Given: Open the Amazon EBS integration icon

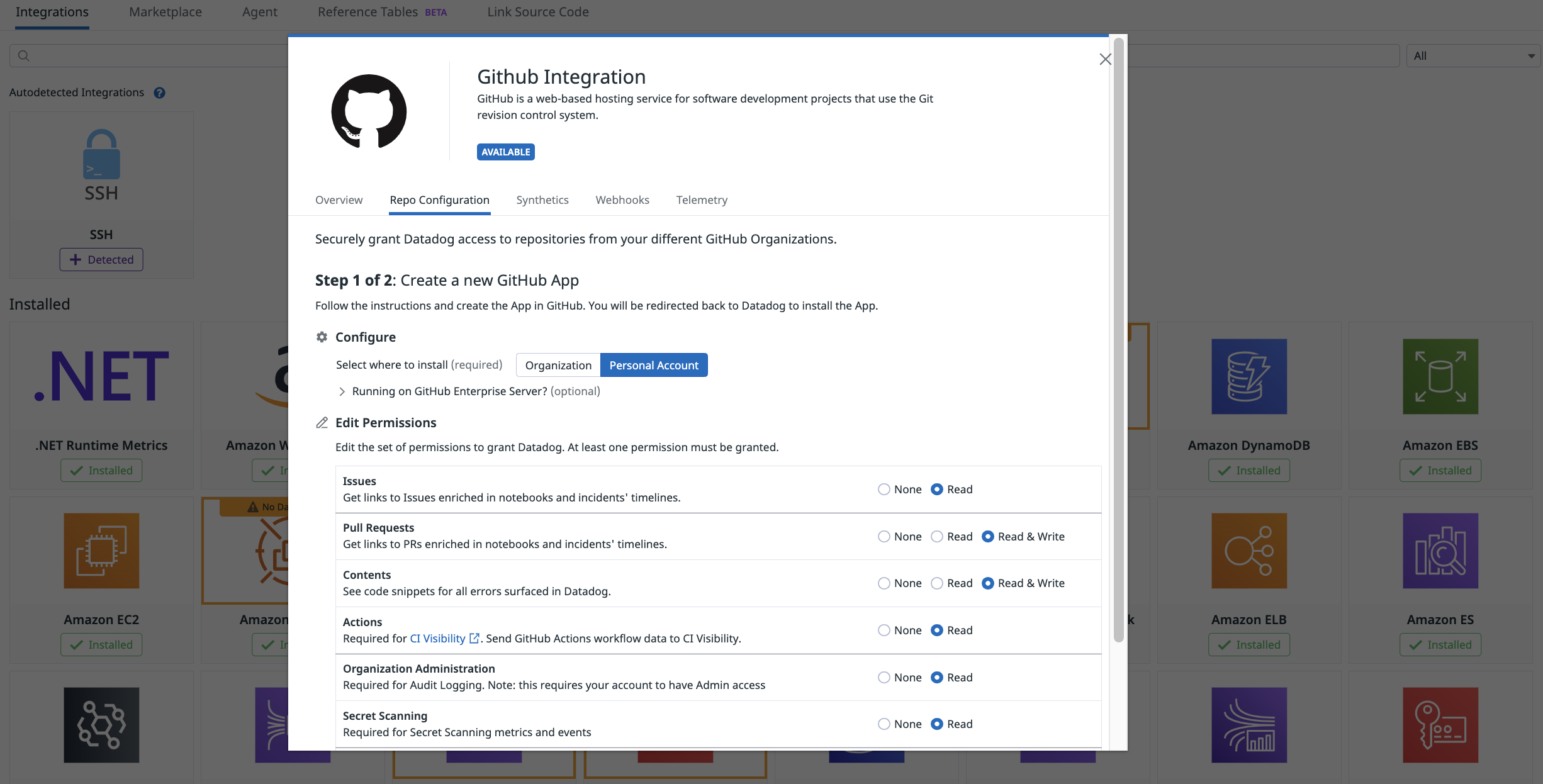Looking at the screenshot, I should point(1440,376).
